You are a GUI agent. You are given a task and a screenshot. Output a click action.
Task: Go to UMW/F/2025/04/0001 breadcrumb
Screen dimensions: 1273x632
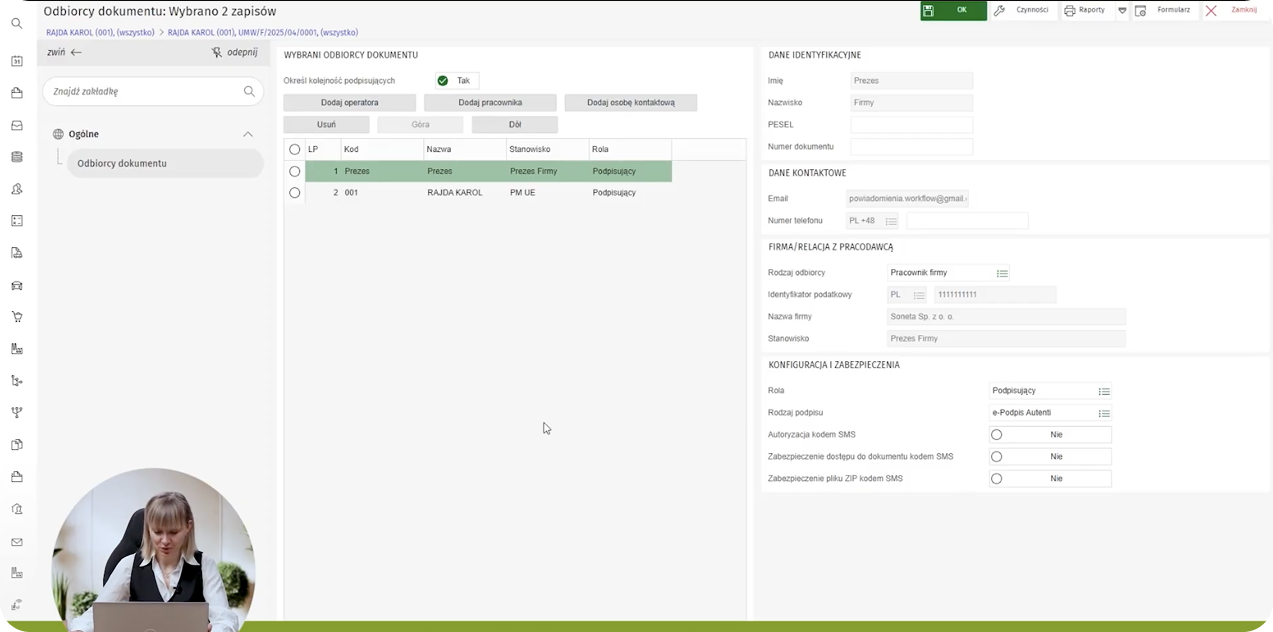coord(263,32)
